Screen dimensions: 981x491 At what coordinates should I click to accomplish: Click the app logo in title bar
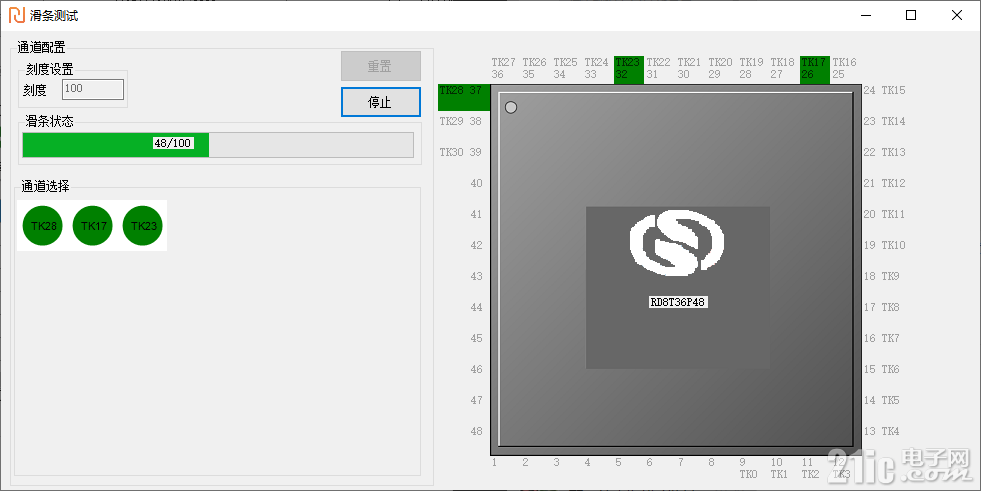[17, 16]
